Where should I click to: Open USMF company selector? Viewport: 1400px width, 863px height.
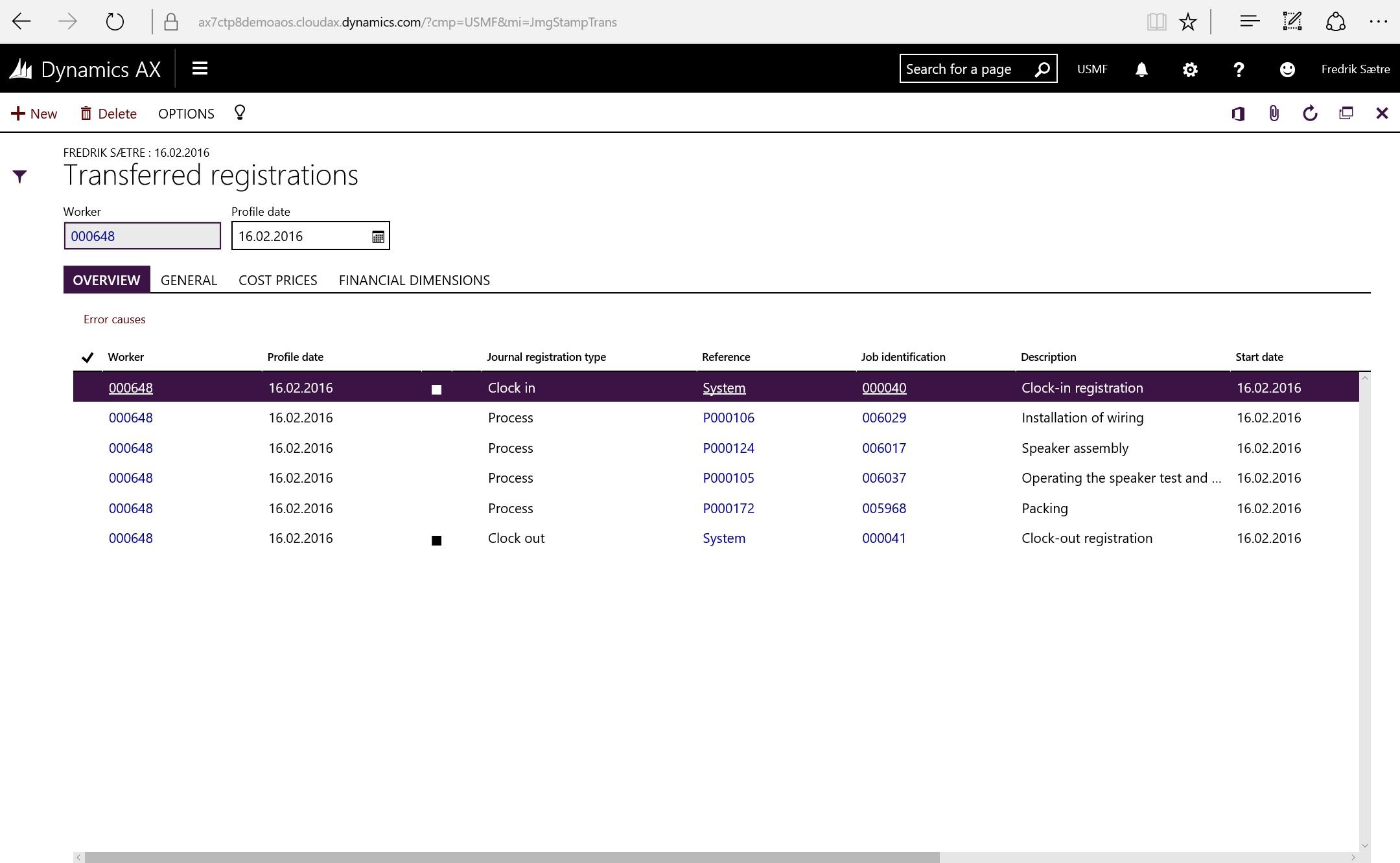[1092, 69]
